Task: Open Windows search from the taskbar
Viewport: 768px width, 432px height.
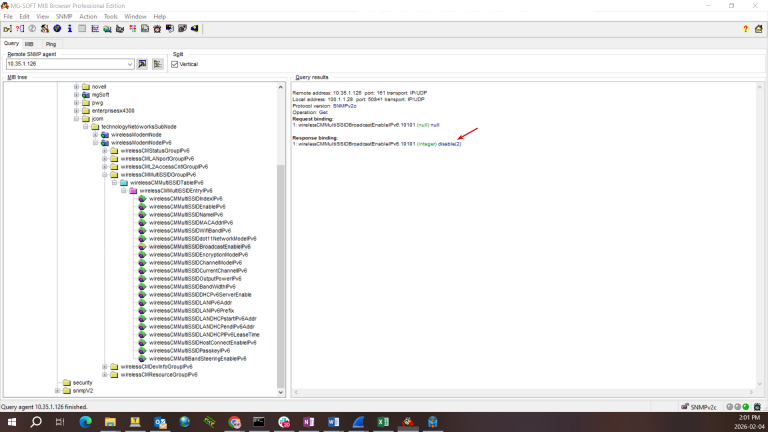Action: (36, 422)
